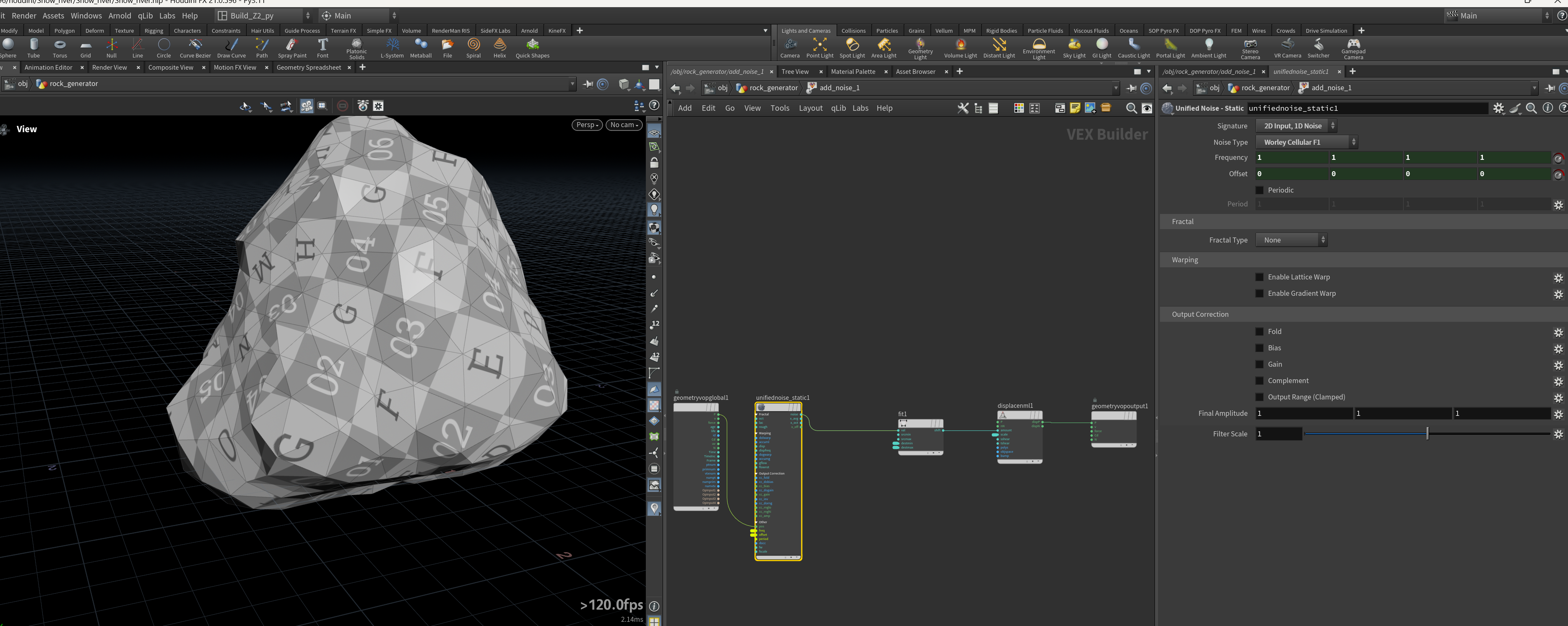Open the Noise Type dropdown
The height and width of the screenshot is (626, 1568).
point(1306,142)
